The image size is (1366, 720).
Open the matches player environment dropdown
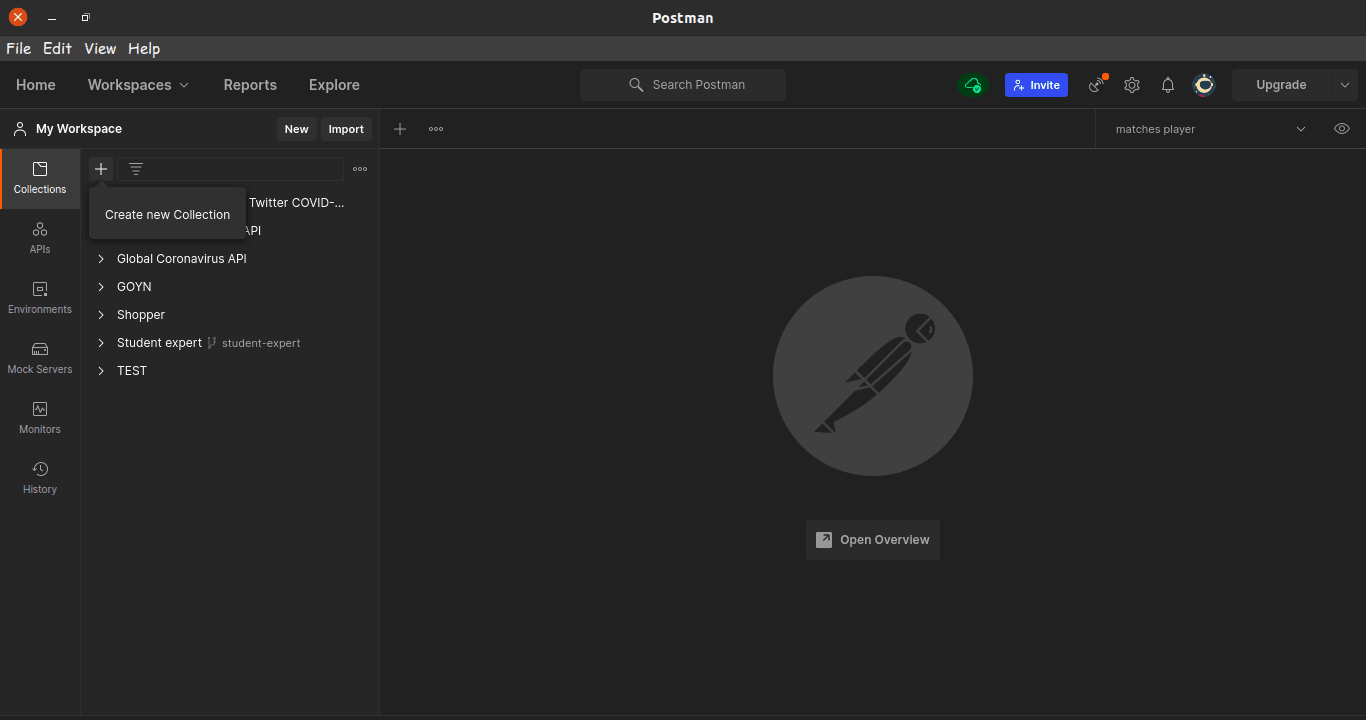coord(1211,129)
